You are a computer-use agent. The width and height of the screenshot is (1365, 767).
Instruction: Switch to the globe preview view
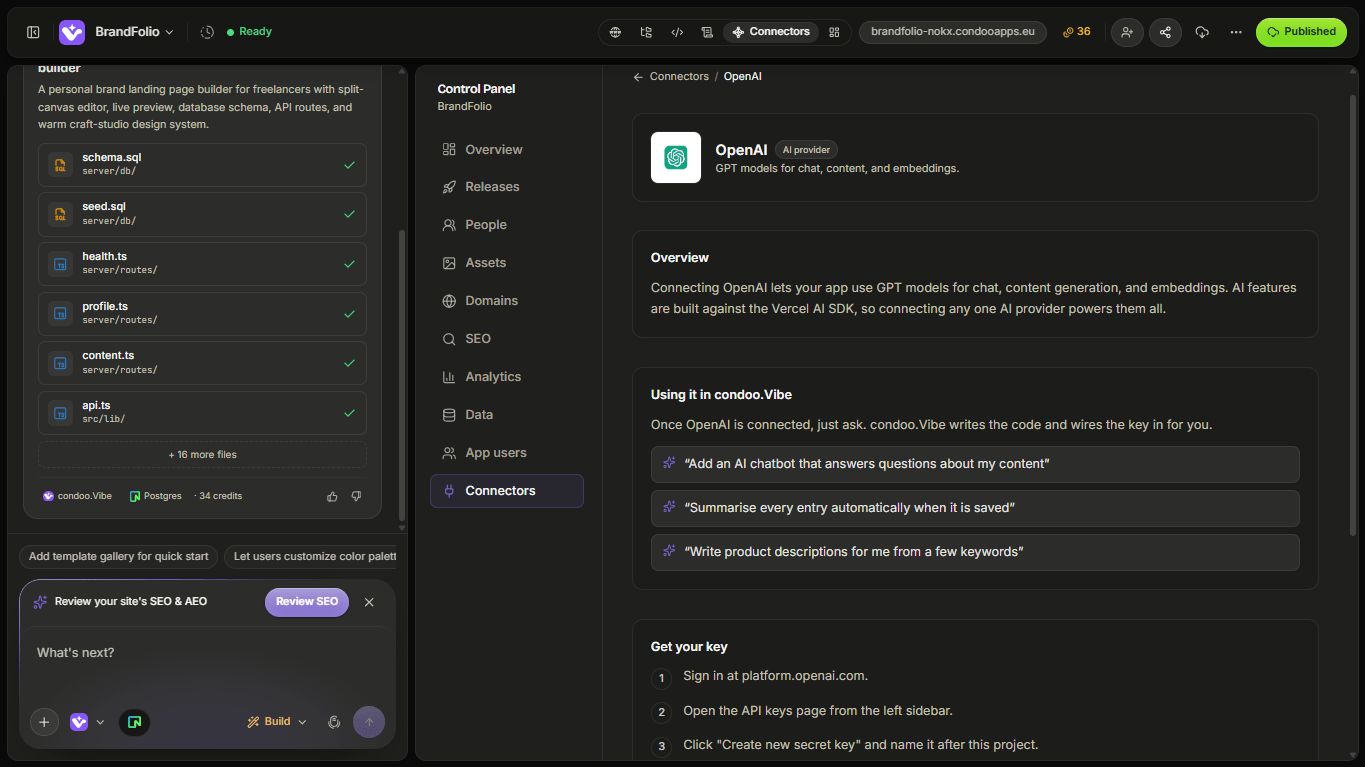pos(616,32)
